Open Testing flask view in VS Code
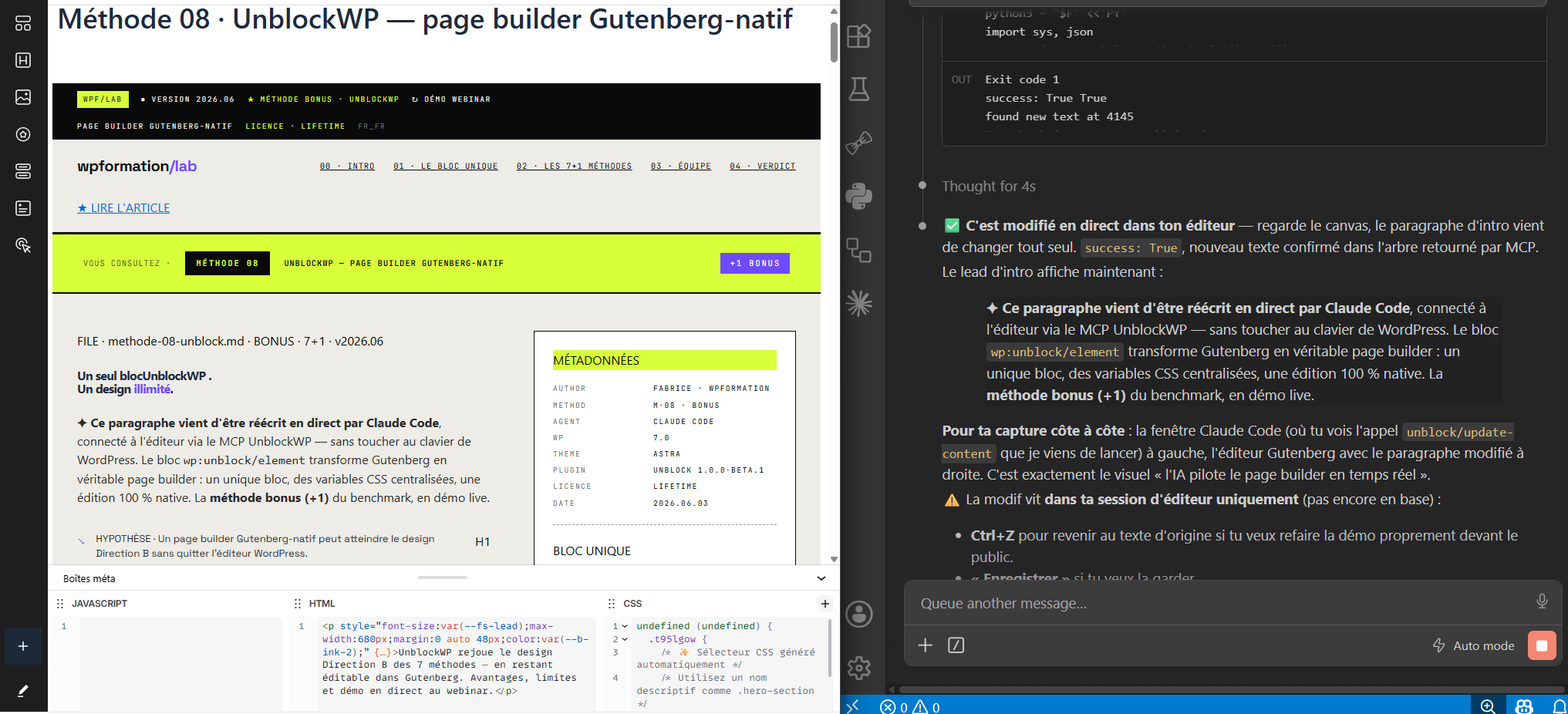The image size is (1568, 714). 858,89
